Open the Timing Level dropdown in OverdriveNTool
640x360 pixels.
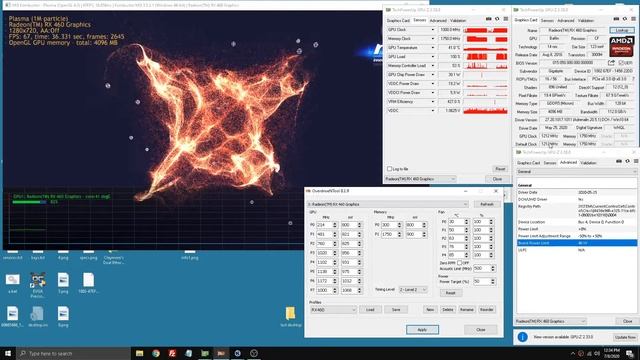coord(413,289)
